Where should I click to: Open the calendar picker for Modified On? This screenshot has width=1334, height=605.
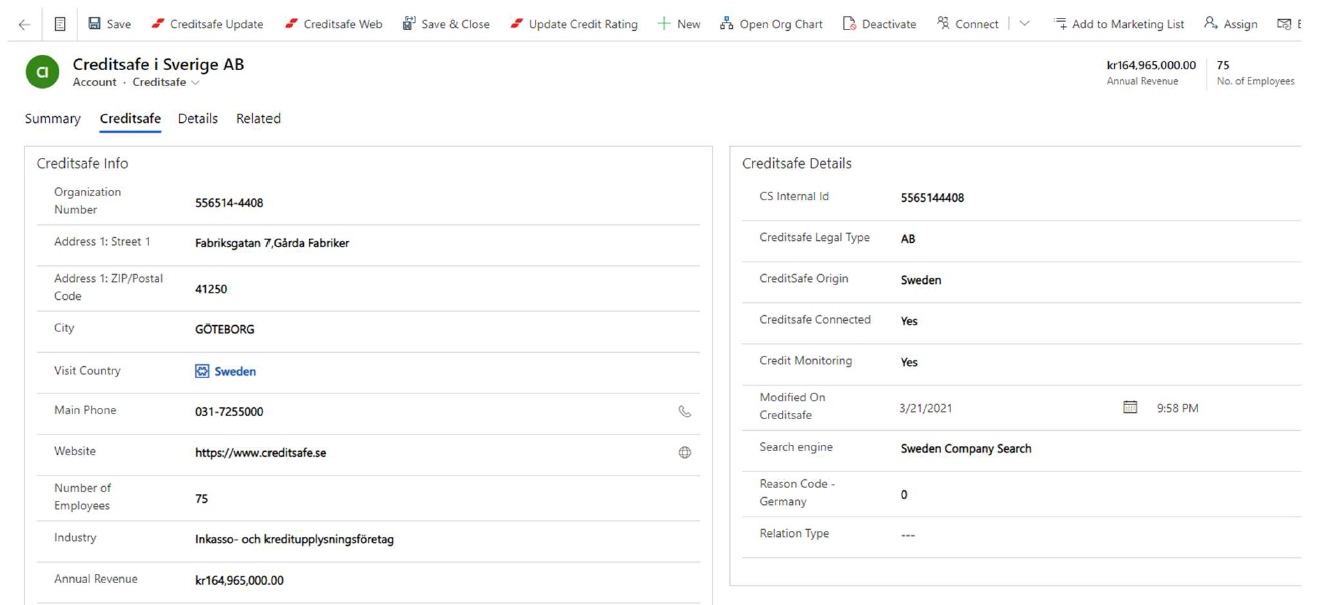[x=1130, y=408]
